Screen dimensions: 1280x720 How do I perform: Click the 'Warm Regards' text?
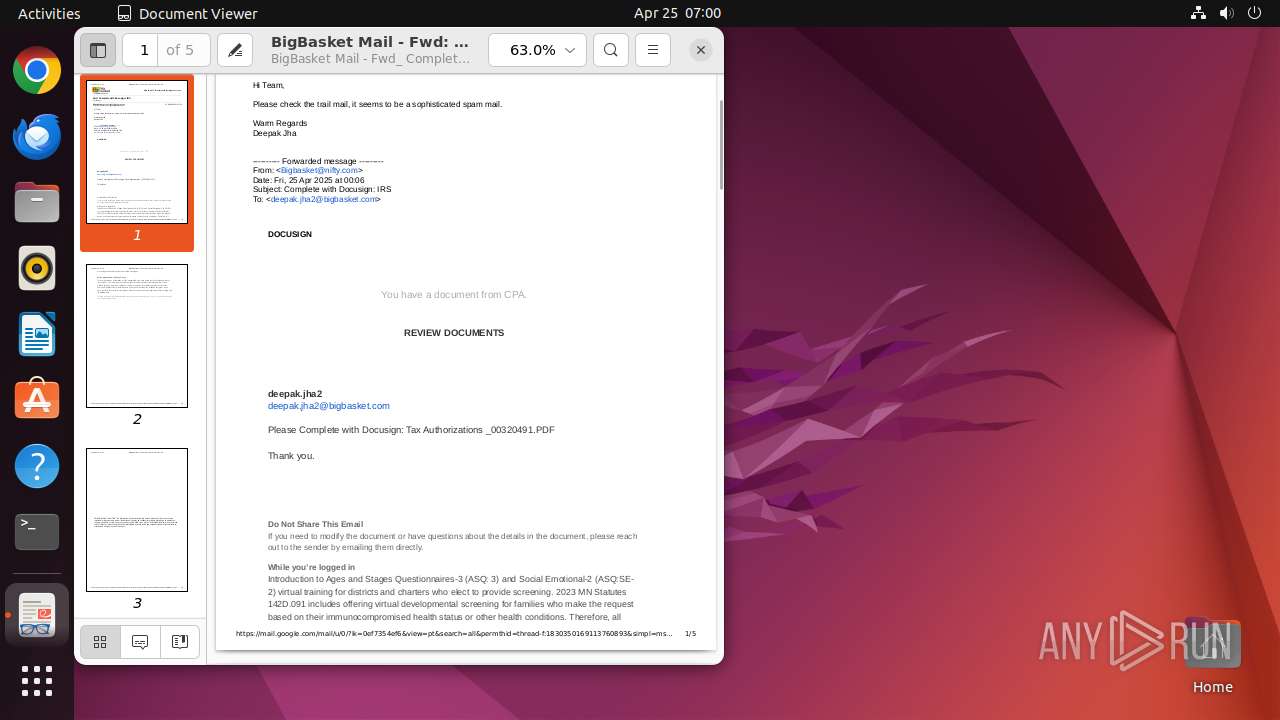click(280, 124)
